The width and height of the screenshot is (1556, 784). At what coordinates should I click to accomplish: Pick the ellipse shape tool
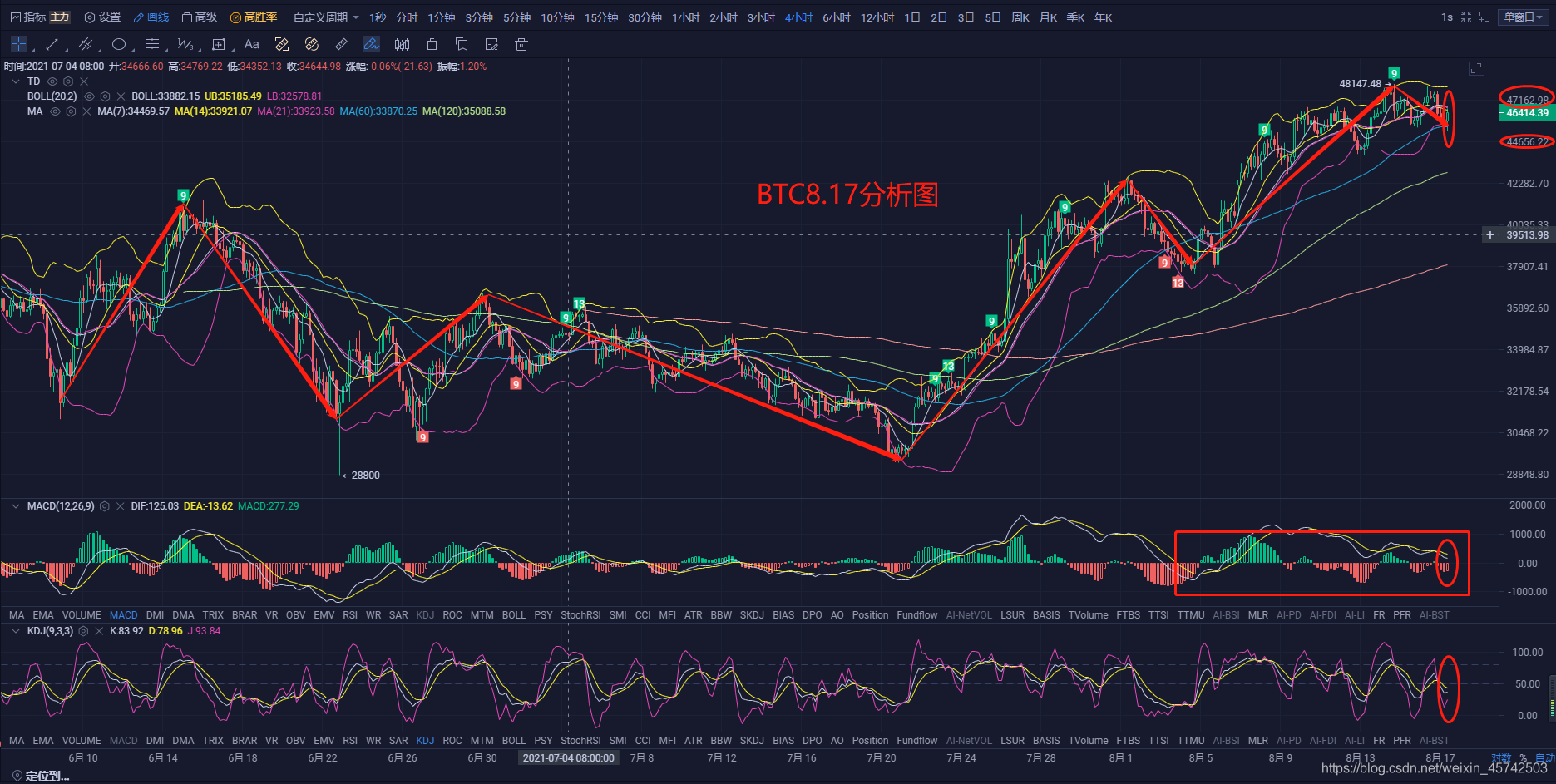pos(119,44)
